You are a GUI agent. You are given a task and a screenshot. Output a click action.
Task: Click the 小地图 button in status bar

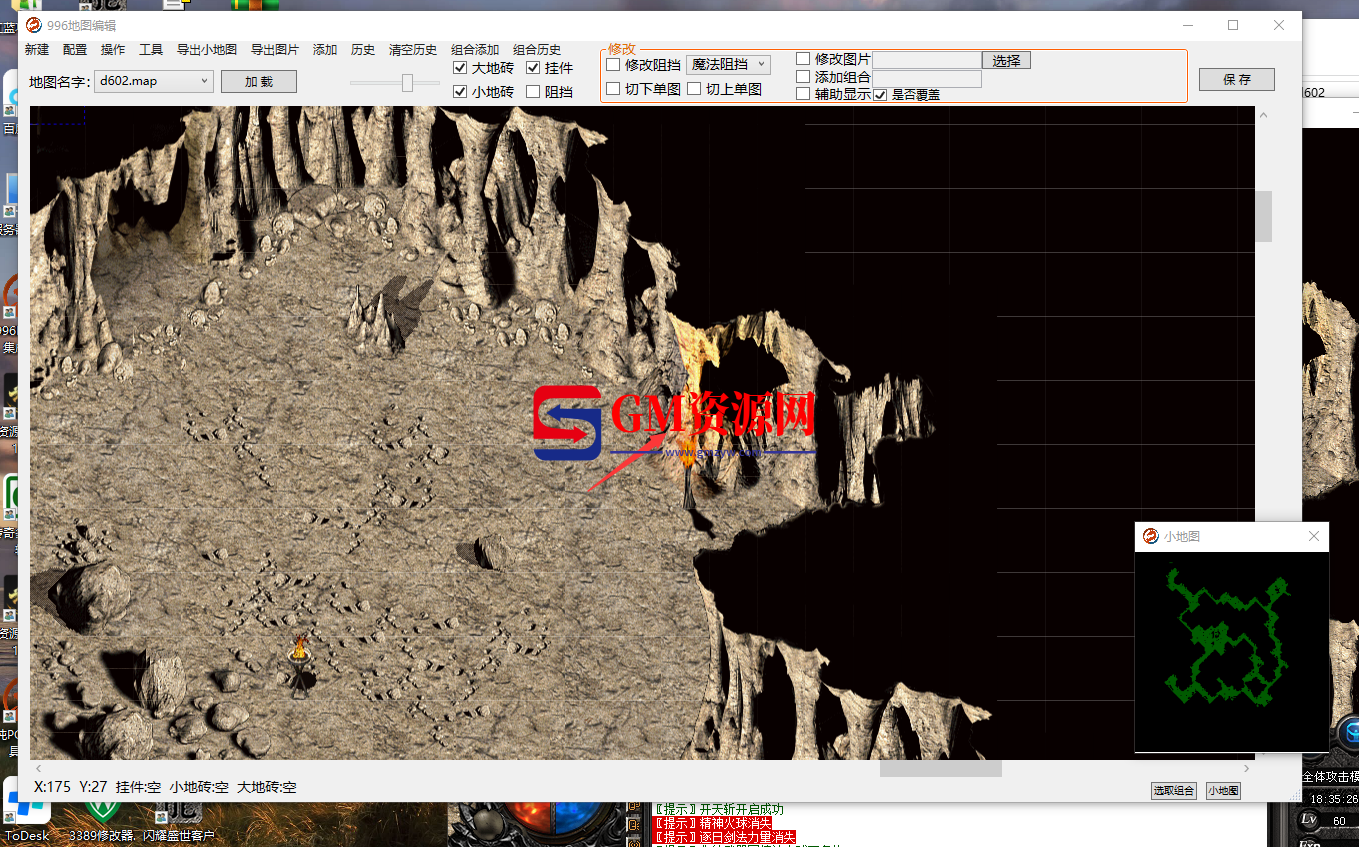[1223, 791]
